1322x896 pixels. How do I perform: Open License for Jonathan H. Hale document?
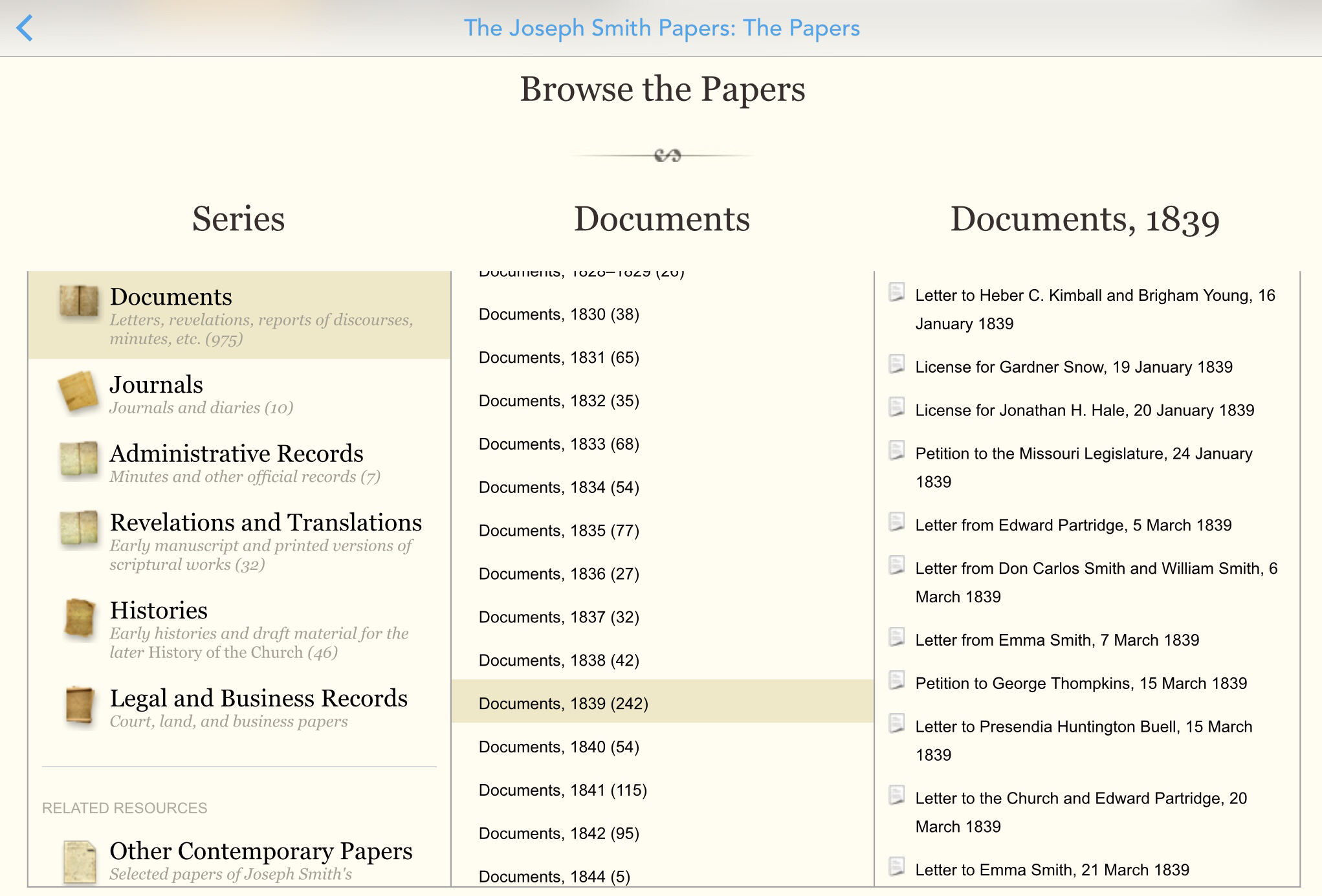(1085, 411)
